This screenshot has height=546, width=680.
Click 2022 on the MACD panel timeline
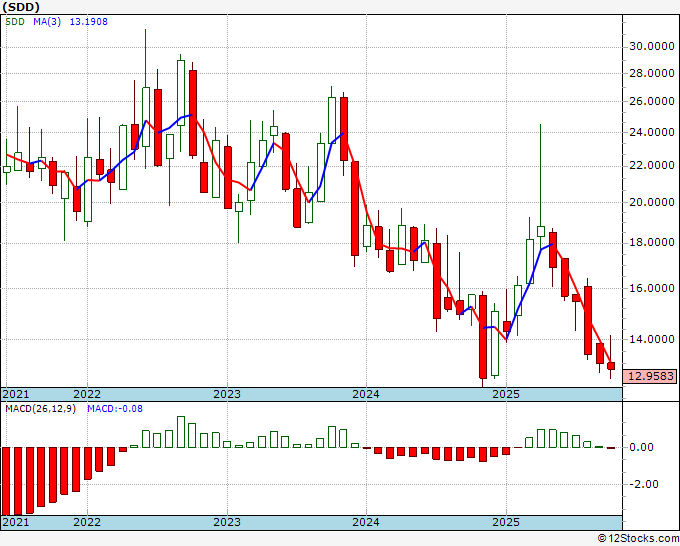point(87,522)
